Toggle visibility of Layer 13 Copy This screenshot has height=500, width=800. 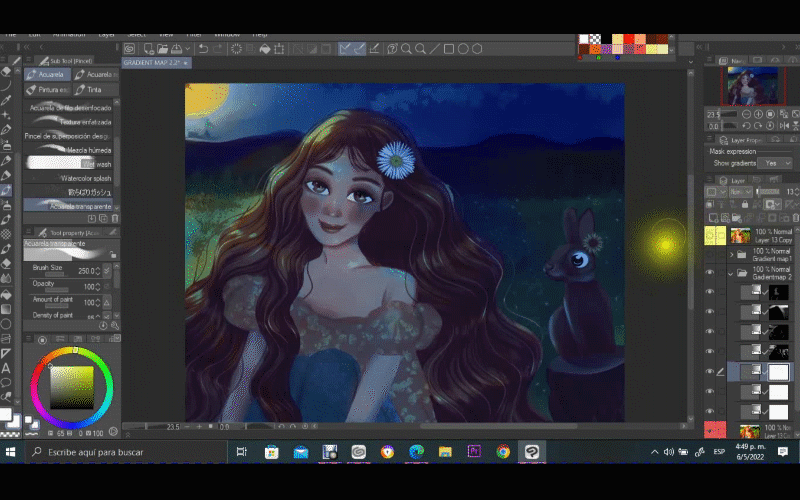[711, 236]
